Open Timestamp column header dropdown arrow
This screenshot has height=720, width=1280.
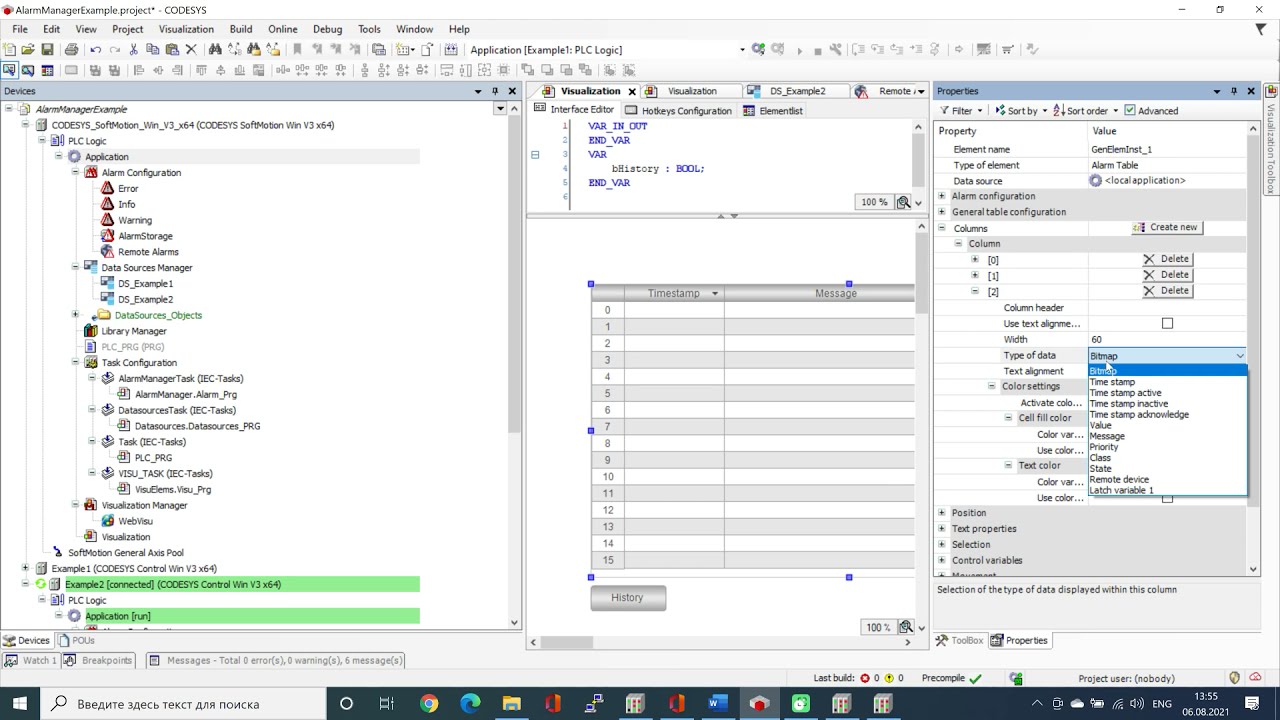point(715,293)
